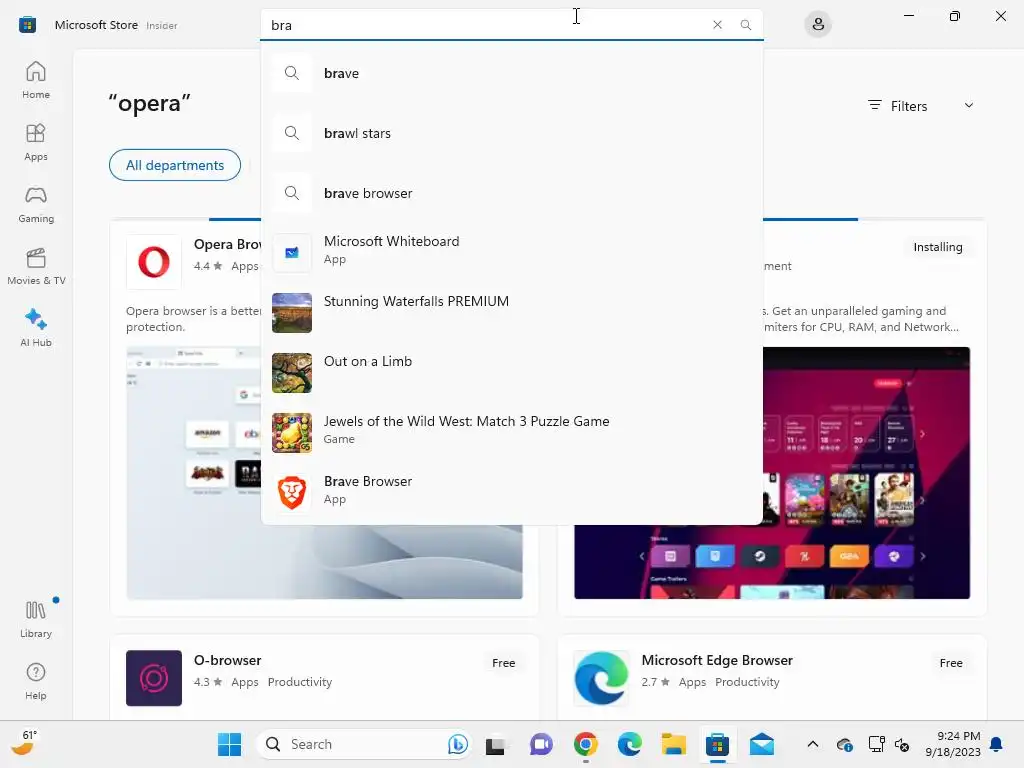Click the Installing status button

click(x=938, y=247)
